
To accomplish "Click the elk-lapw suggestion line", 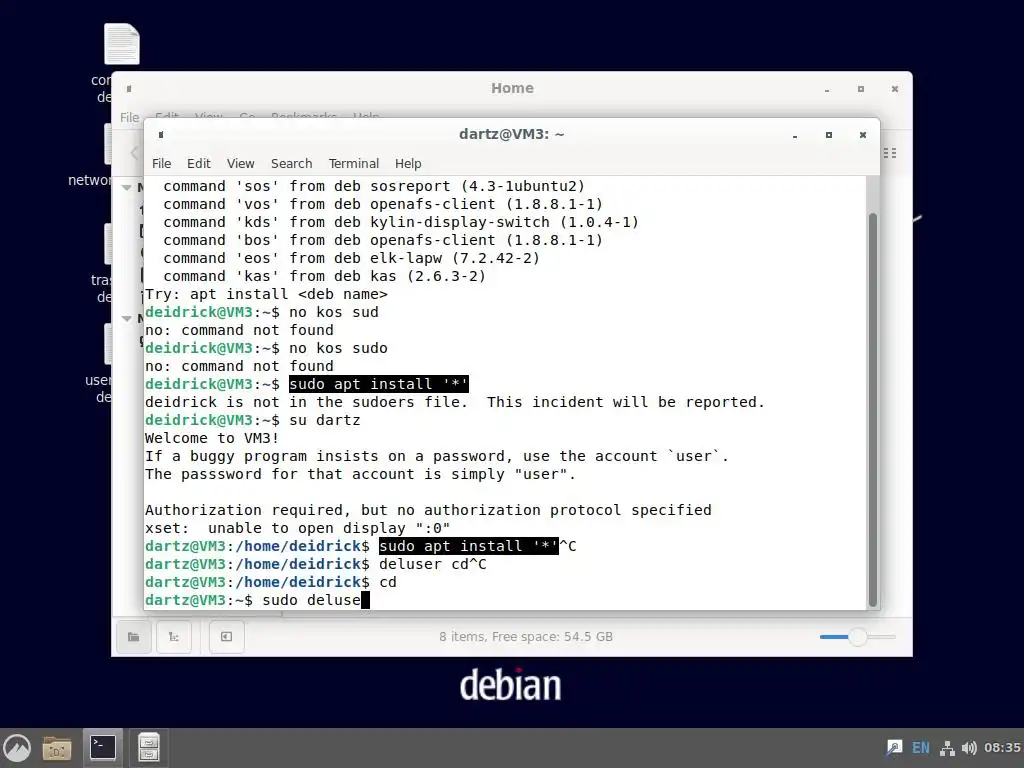I will tap(351, 258).
